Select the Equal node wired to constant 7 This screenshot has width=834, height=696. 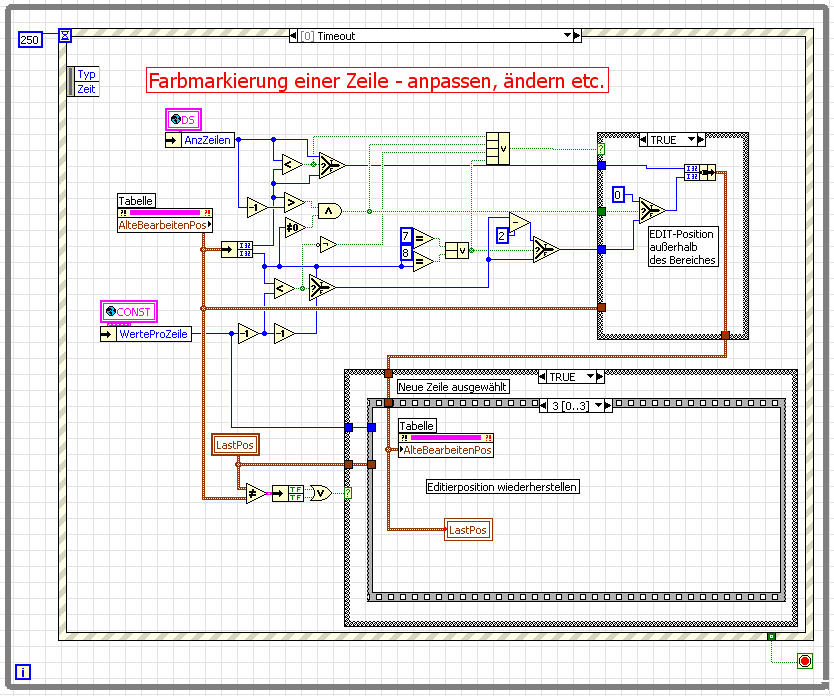(x=423, y=239)
